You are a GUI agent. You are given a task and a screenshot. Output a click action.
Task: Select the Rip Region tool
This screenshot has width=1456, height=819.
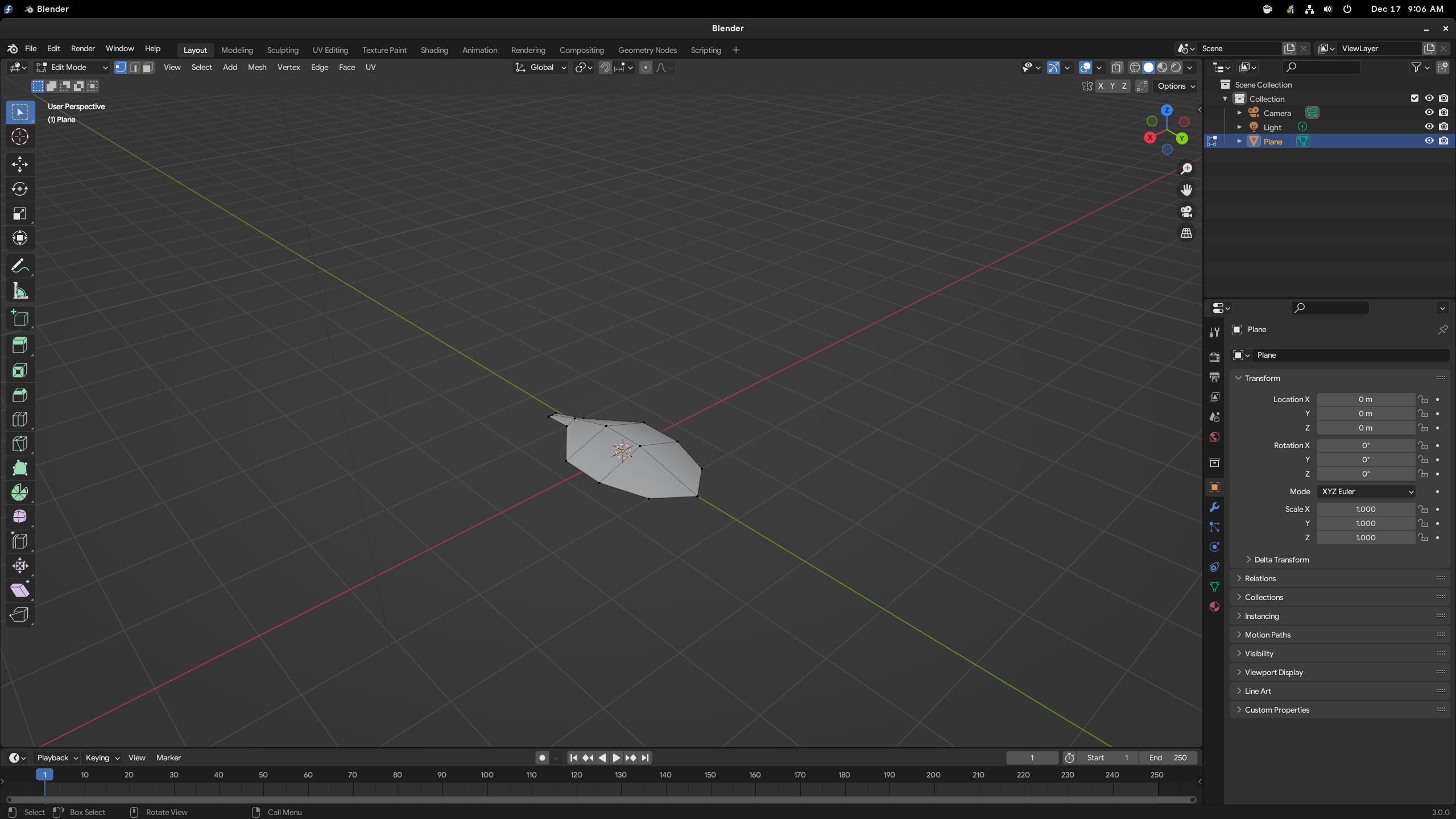point(20,615)
